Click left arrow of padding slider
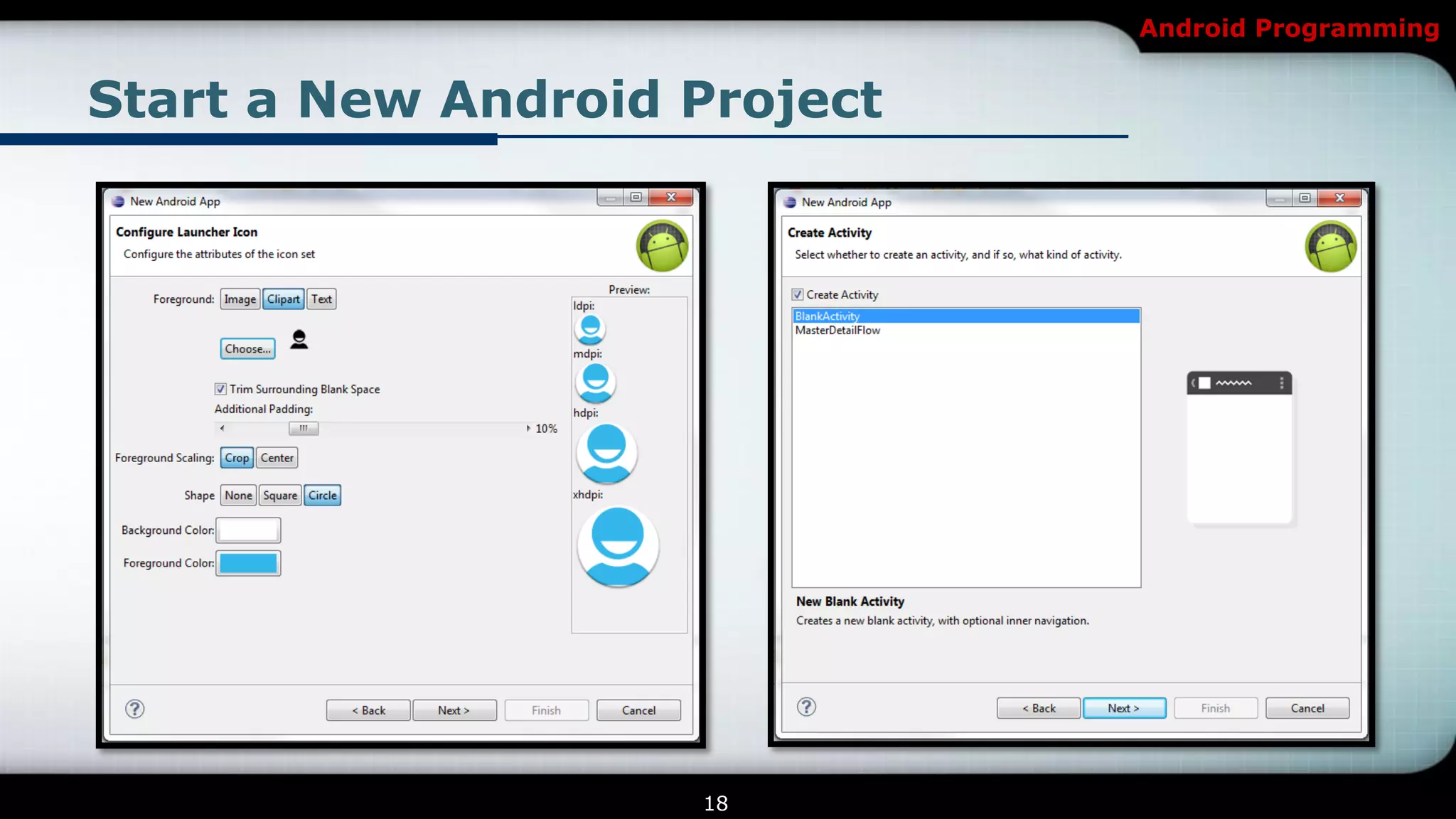This screenshot has width=1456, height=819. [223, 428]
